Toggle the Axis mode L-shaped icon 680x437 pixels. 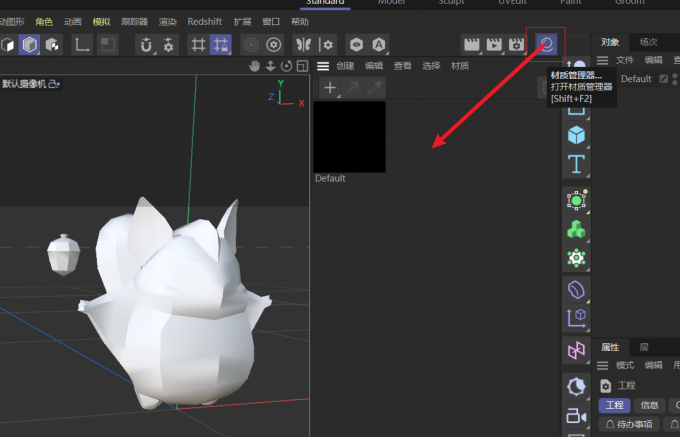(x=82, y=44)
